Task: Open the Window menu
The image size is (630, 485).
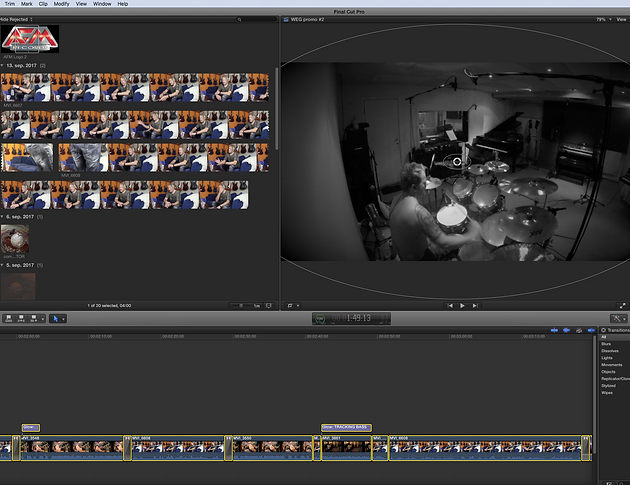Action: point(102,4)
